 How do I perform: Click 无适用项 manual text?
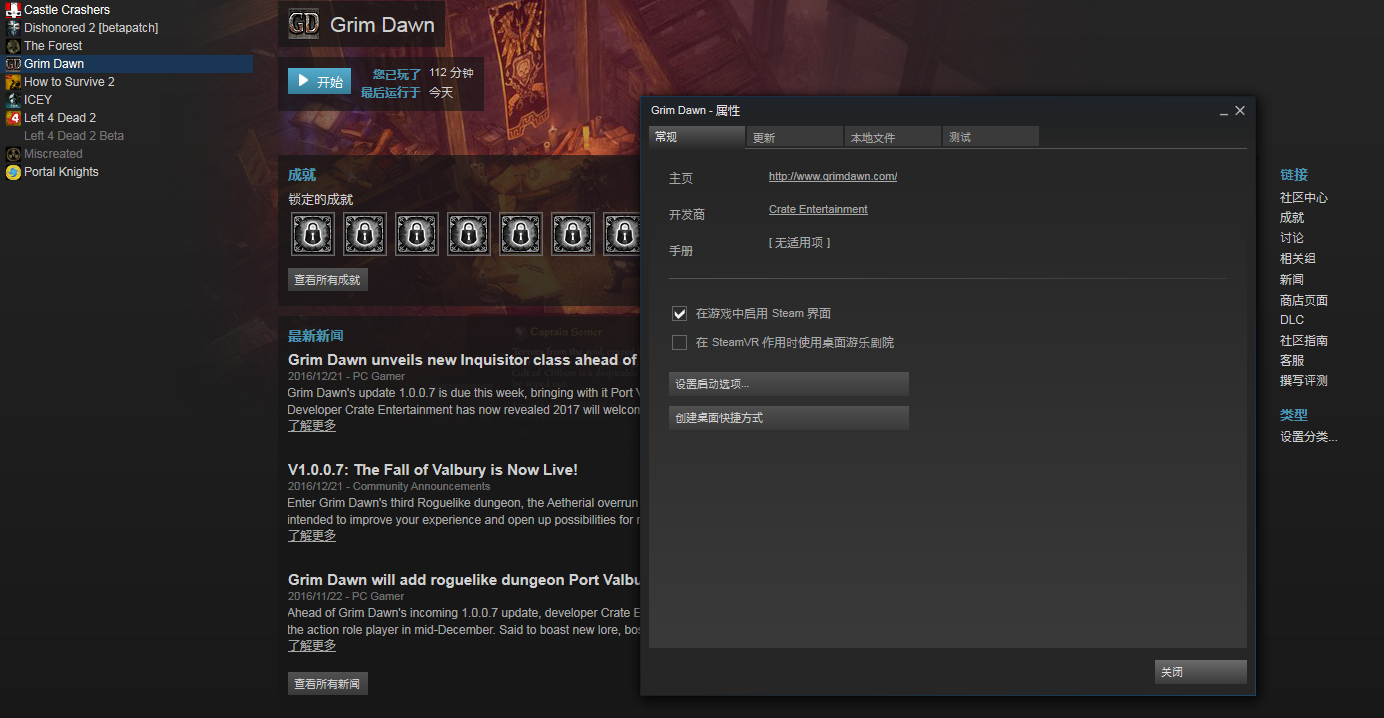point(799,243)
